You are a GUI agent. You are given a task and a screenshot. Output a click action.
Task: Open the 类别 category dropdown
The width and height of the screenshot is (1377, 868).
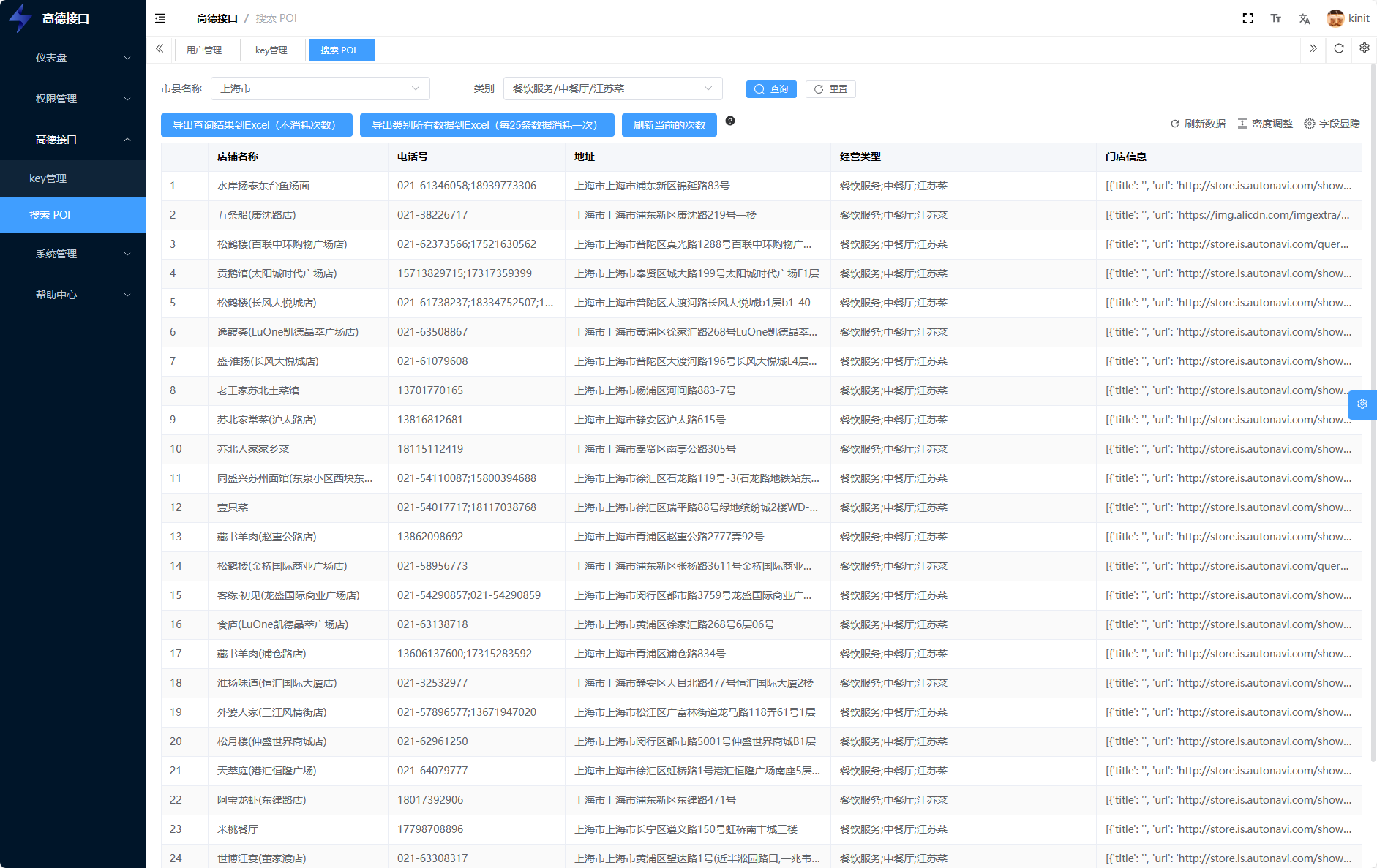click(x=612, y=88)
